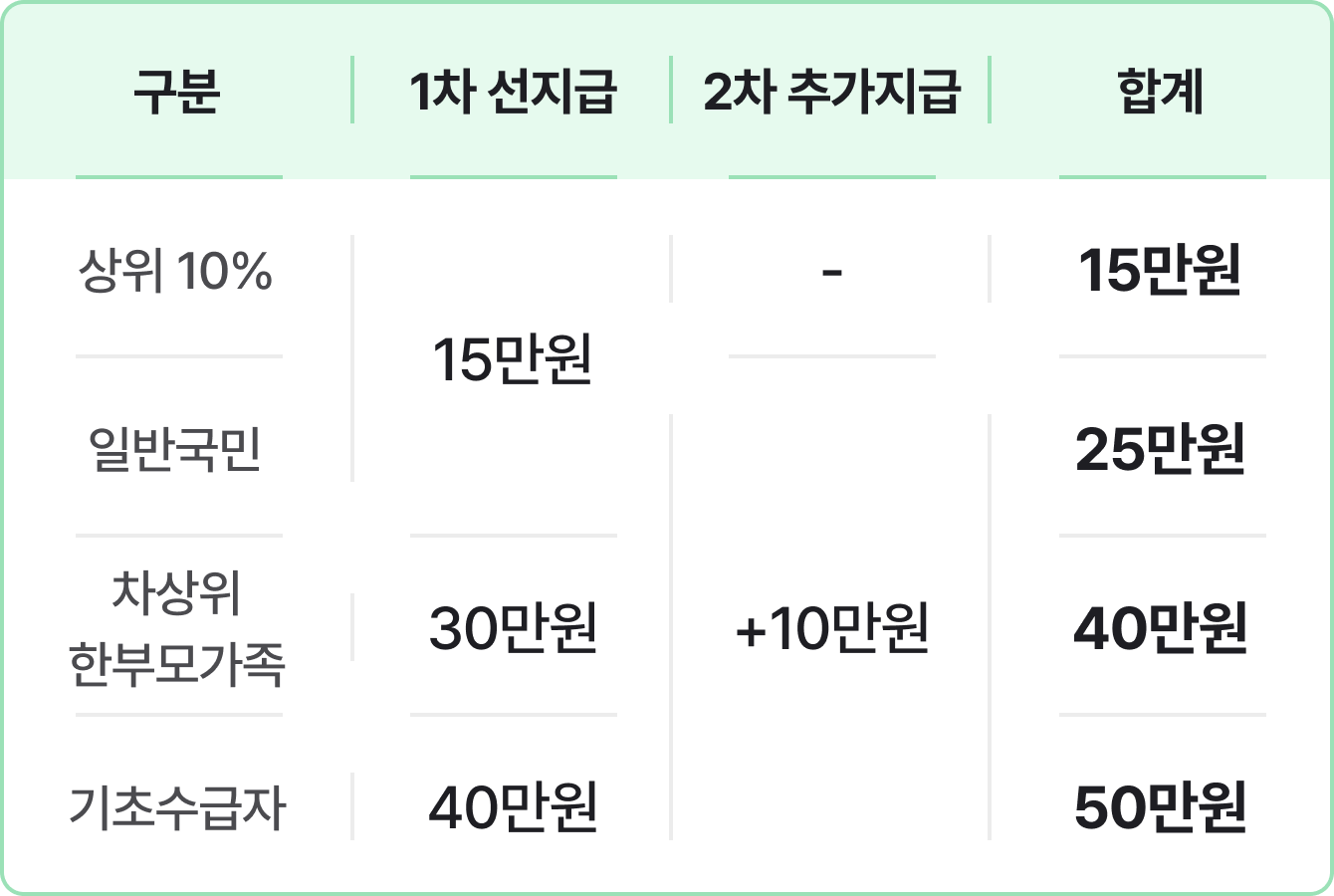
Task: Click the green header row background
Action: 667,91
